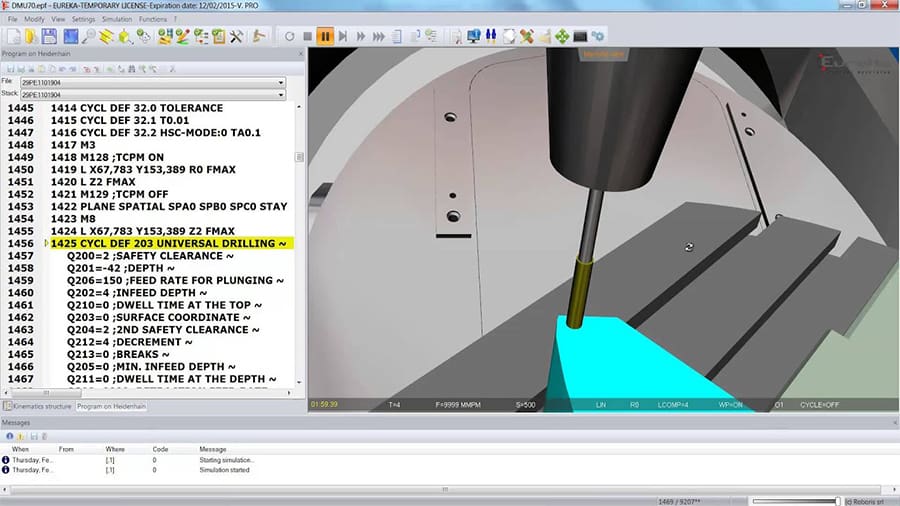The height and width of the screenshot is (506, 900).
Task: Click scroll-up arrow of program list
Action: (x=299, y=107)
